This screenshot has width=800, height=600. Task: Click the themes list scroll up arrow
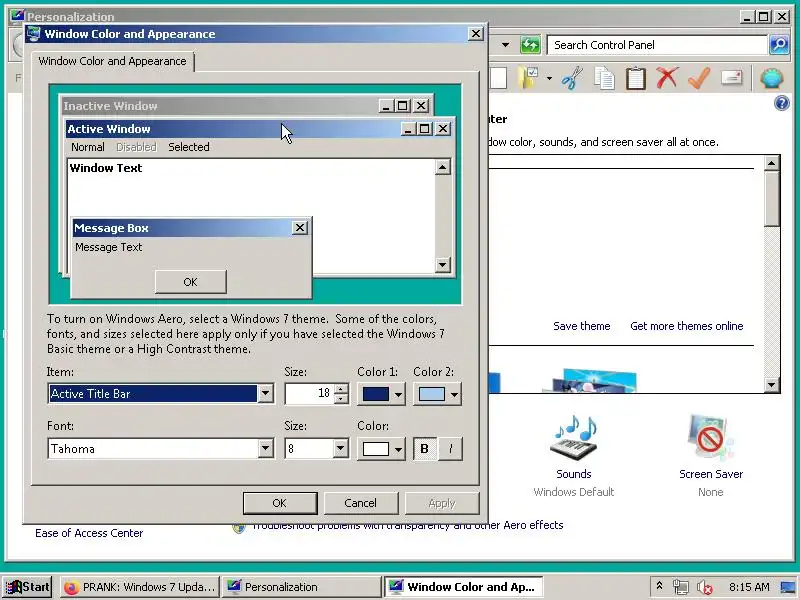(x=771, y=163)
